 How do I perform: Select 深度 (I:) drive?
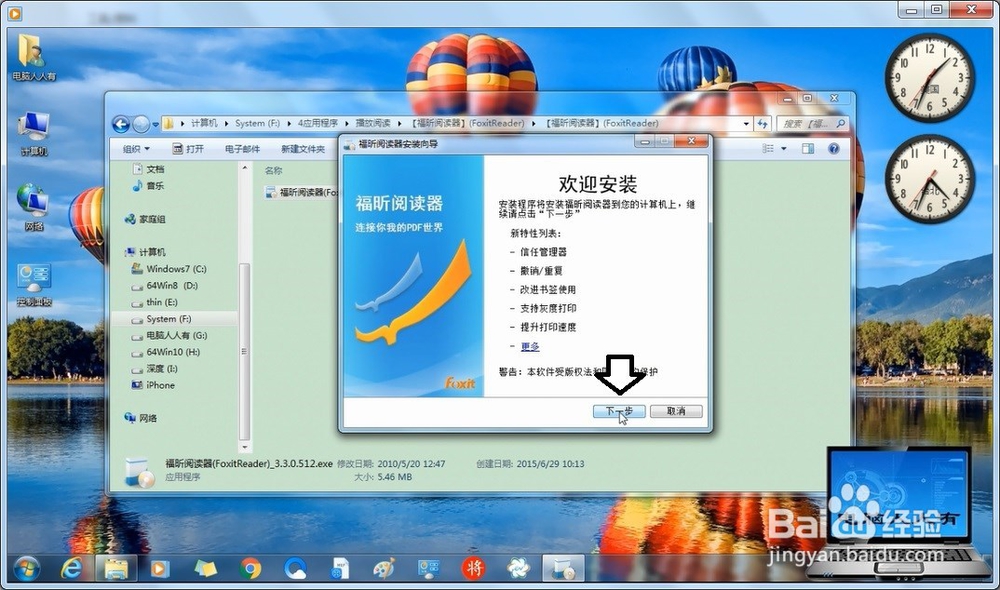(x=154, y=368)
